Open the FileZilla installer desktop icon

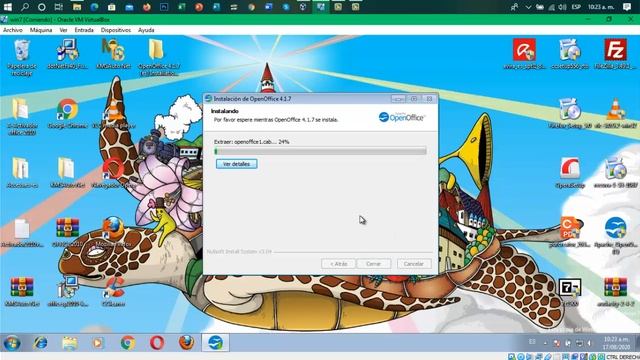616,54
